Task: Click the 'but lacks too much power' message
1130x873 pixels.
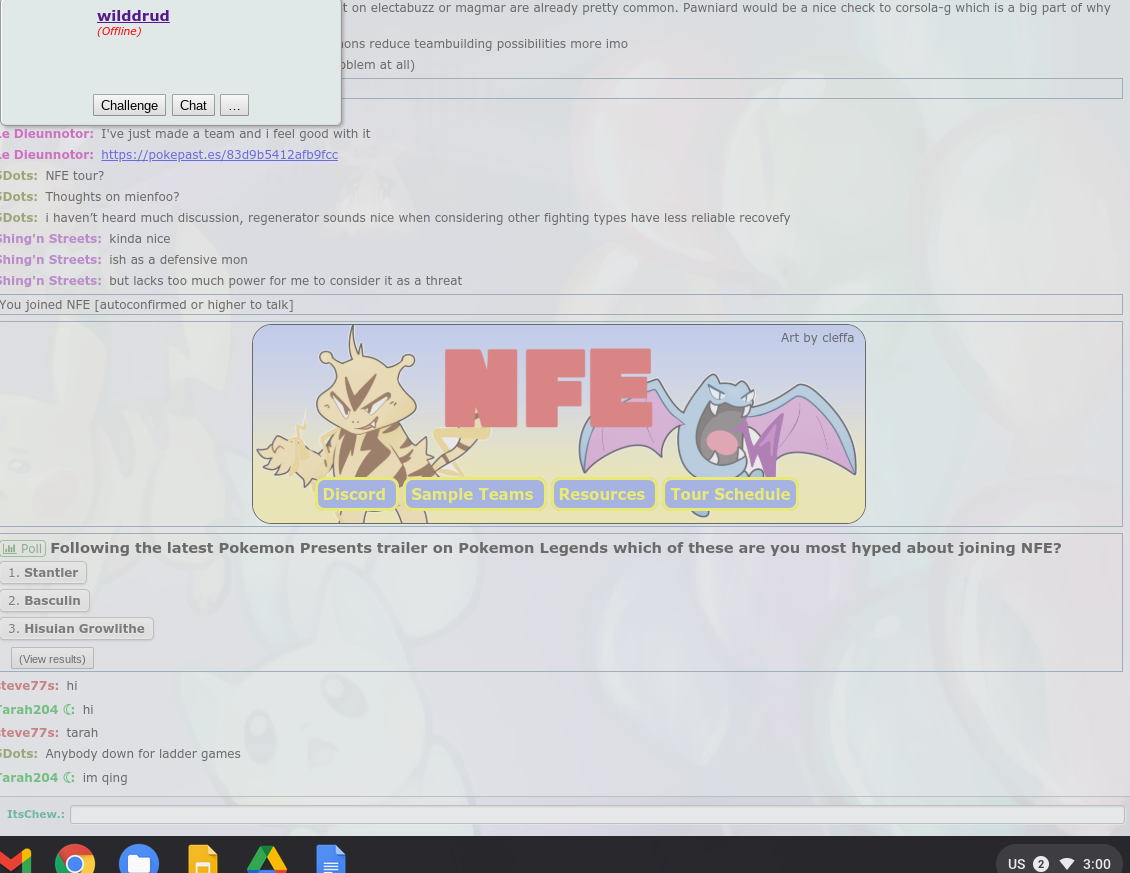Action: point(285,281)
